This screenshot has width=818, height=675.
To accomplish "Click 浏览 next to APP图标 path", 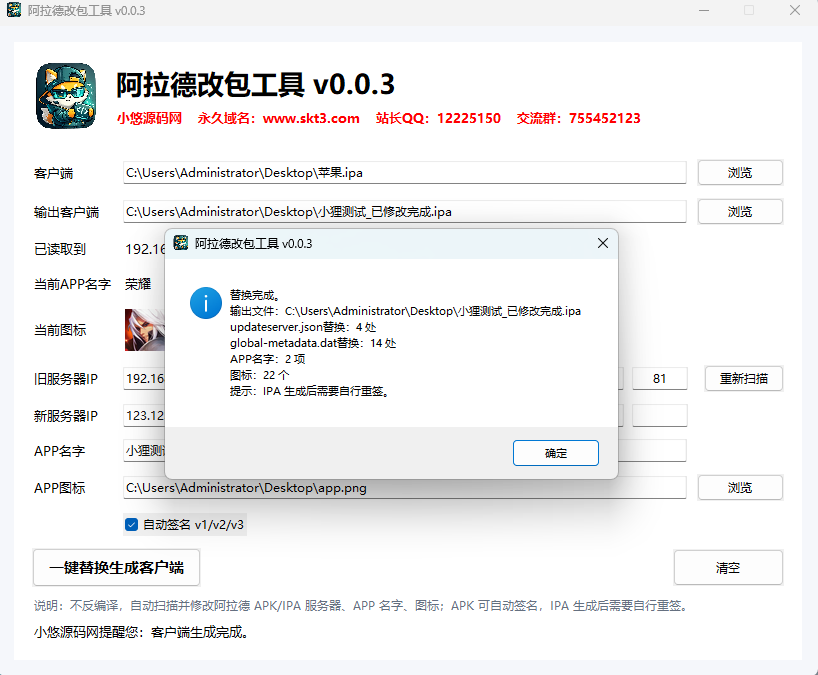I will pos(740,488).
